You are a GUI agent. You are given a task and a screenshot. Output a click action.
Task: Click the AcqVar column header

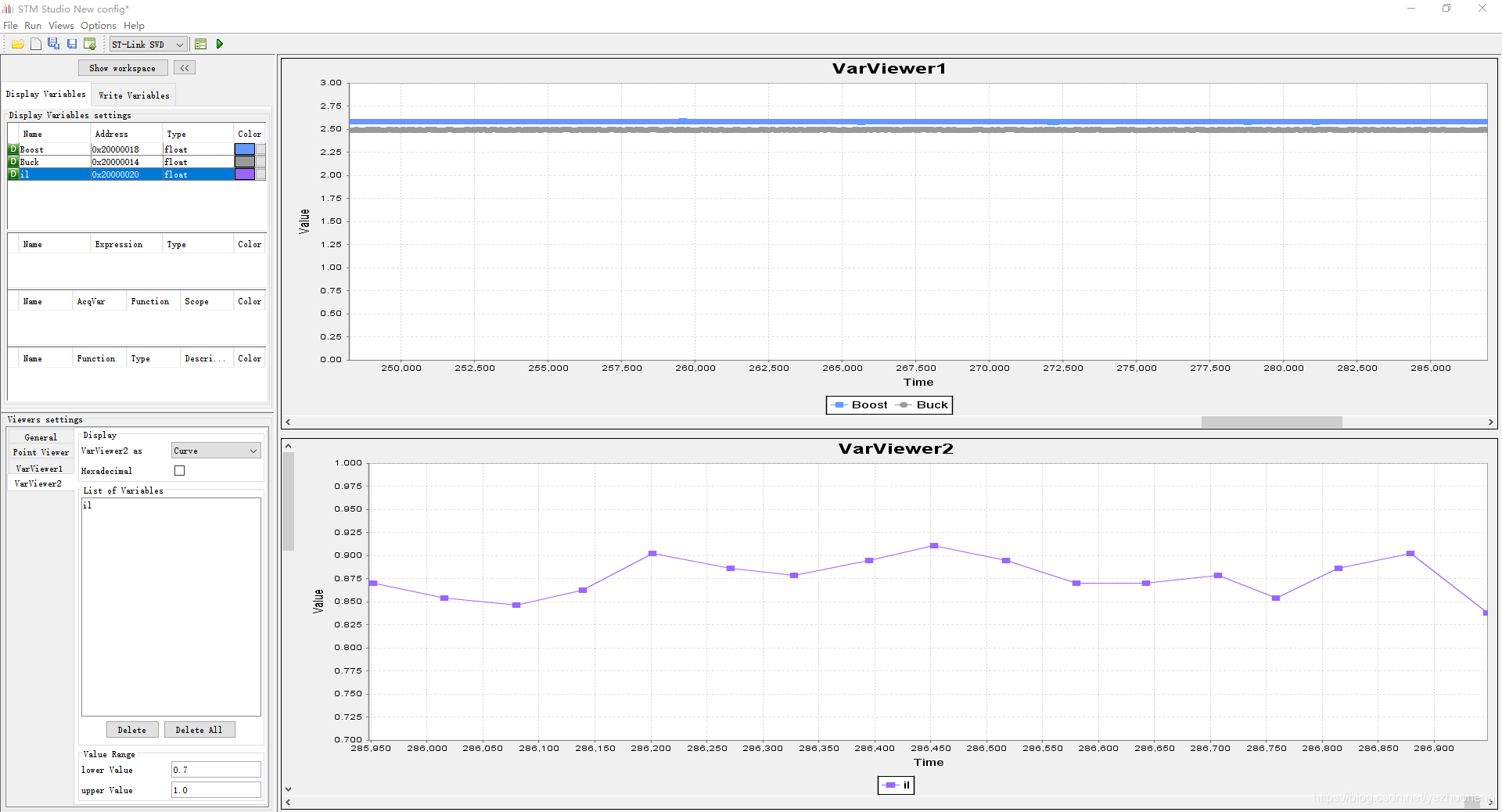tap(99, 301)
